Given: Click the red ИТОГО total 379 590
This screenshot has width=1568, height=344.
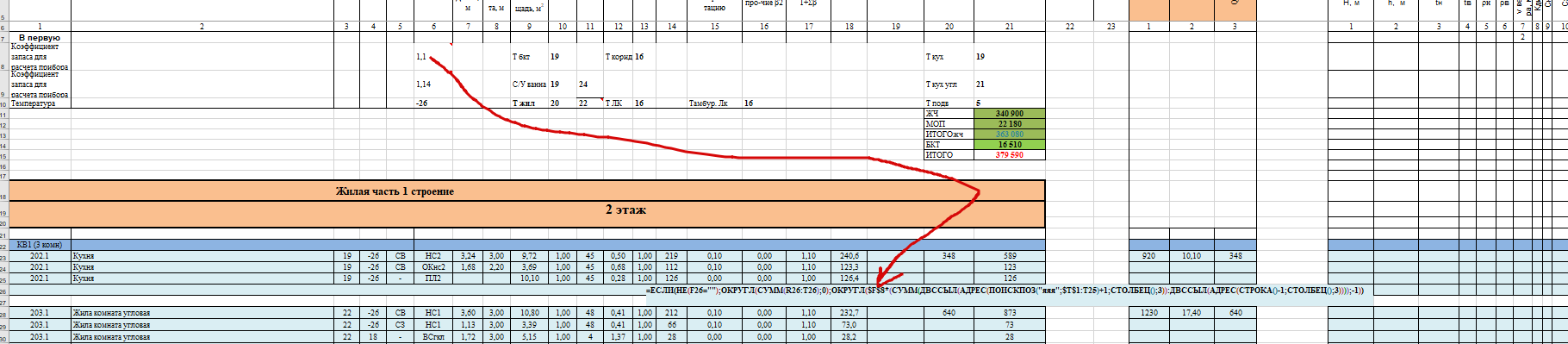Looking at the screenshot, I should coord(1009,155).
